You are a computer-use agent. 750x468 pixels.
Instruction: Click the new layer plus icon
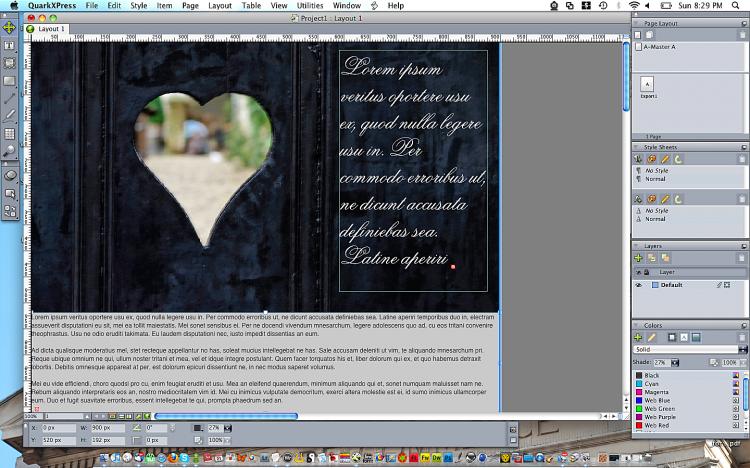(x=638, y=258)
